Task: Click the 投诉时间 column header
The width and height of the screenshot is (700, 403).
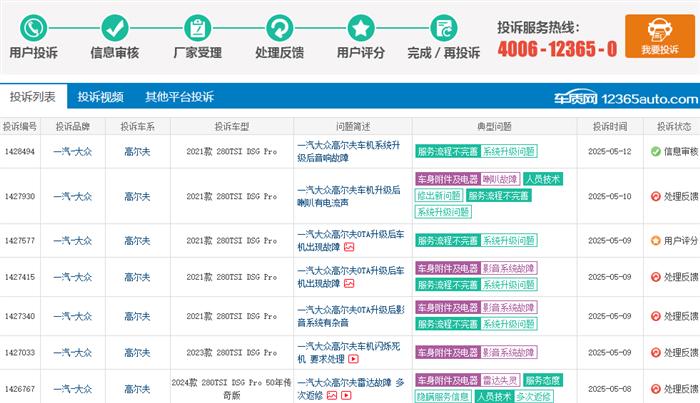Action: (610, 126)
